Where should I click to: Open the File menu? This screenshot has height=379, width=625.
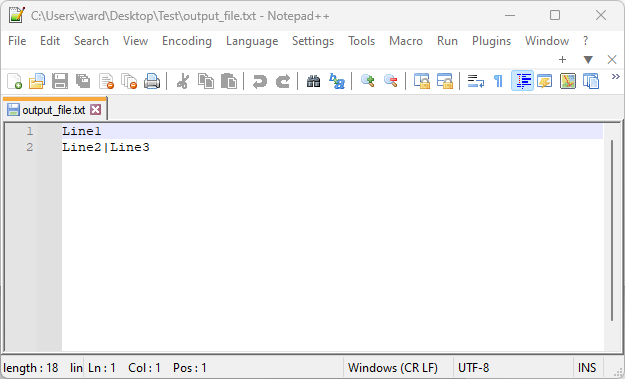pyautogui.click(x=17, y=41)
